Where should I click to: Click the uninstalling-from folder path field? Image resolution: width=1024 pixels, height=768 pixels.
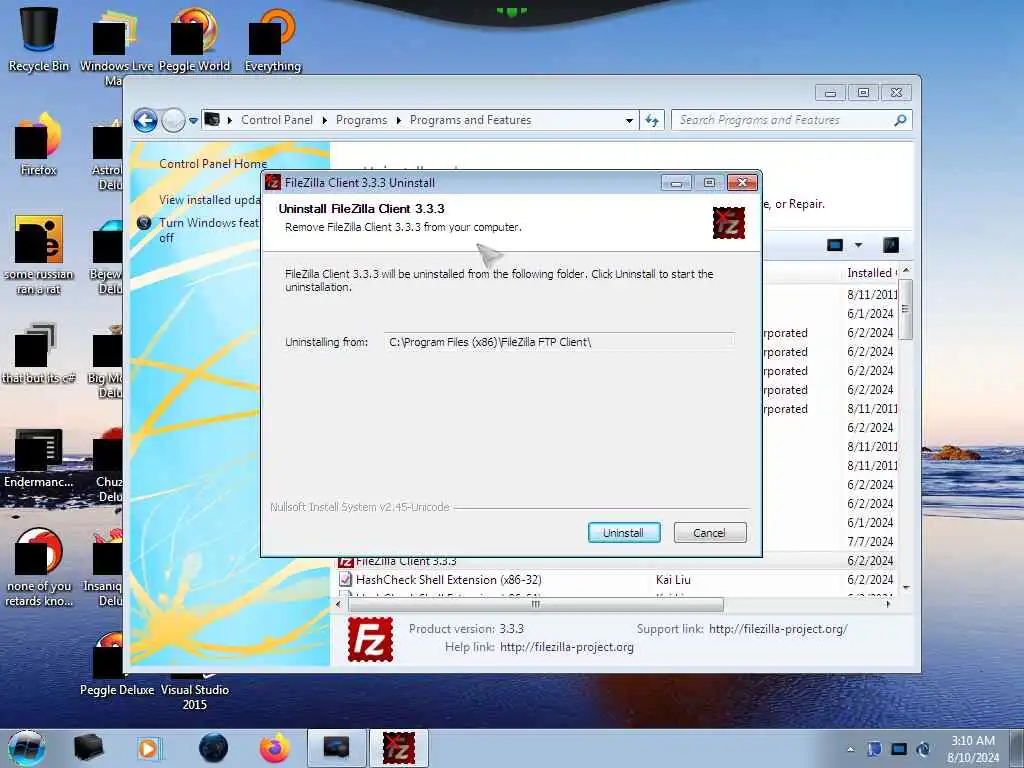coord(560,342)
